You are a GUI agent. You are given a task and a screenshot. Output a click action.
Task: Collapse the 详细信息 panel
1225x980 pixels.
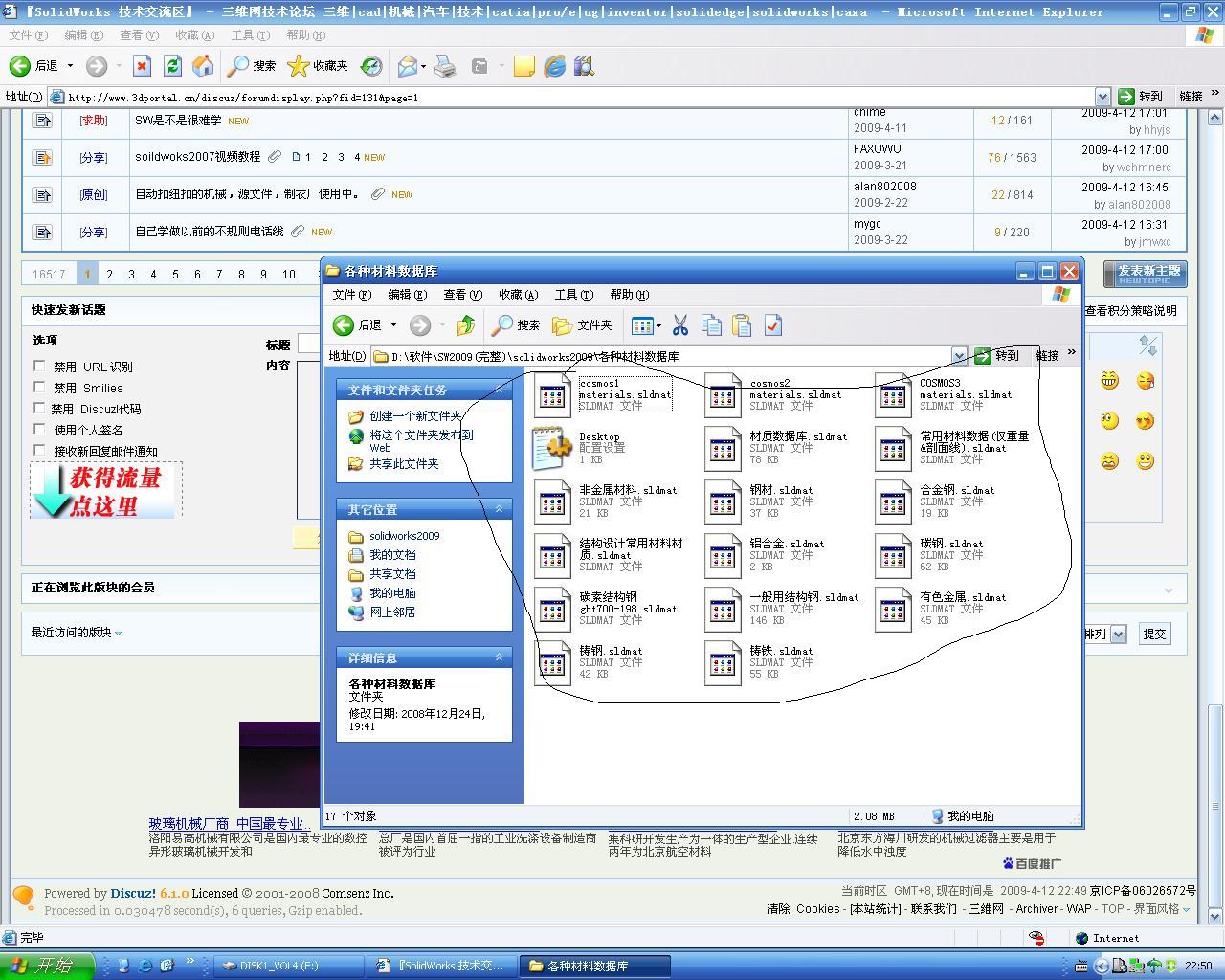coord(499,657)
